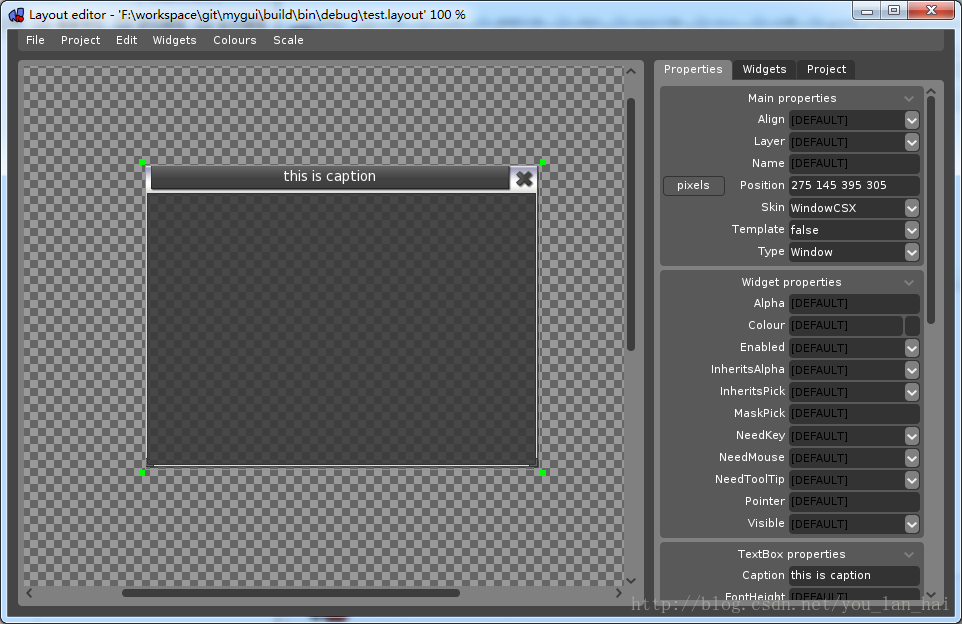Open the Align dropdown

912,120
